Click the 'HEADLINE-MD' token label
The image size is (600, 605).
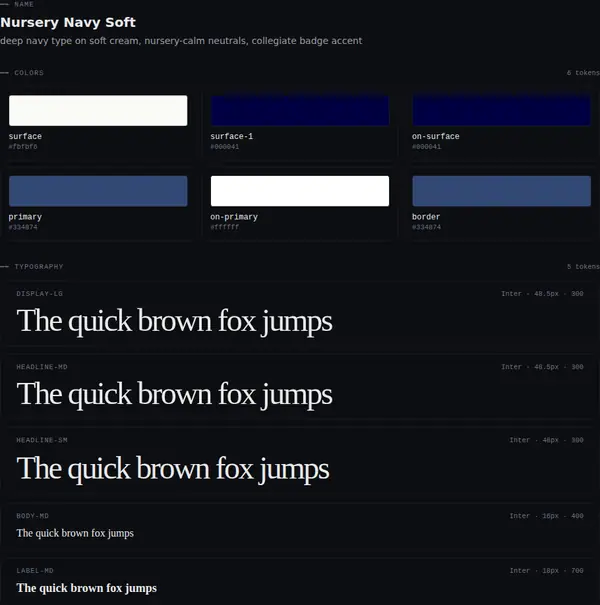pyautogui.click(x=42, y=367)
